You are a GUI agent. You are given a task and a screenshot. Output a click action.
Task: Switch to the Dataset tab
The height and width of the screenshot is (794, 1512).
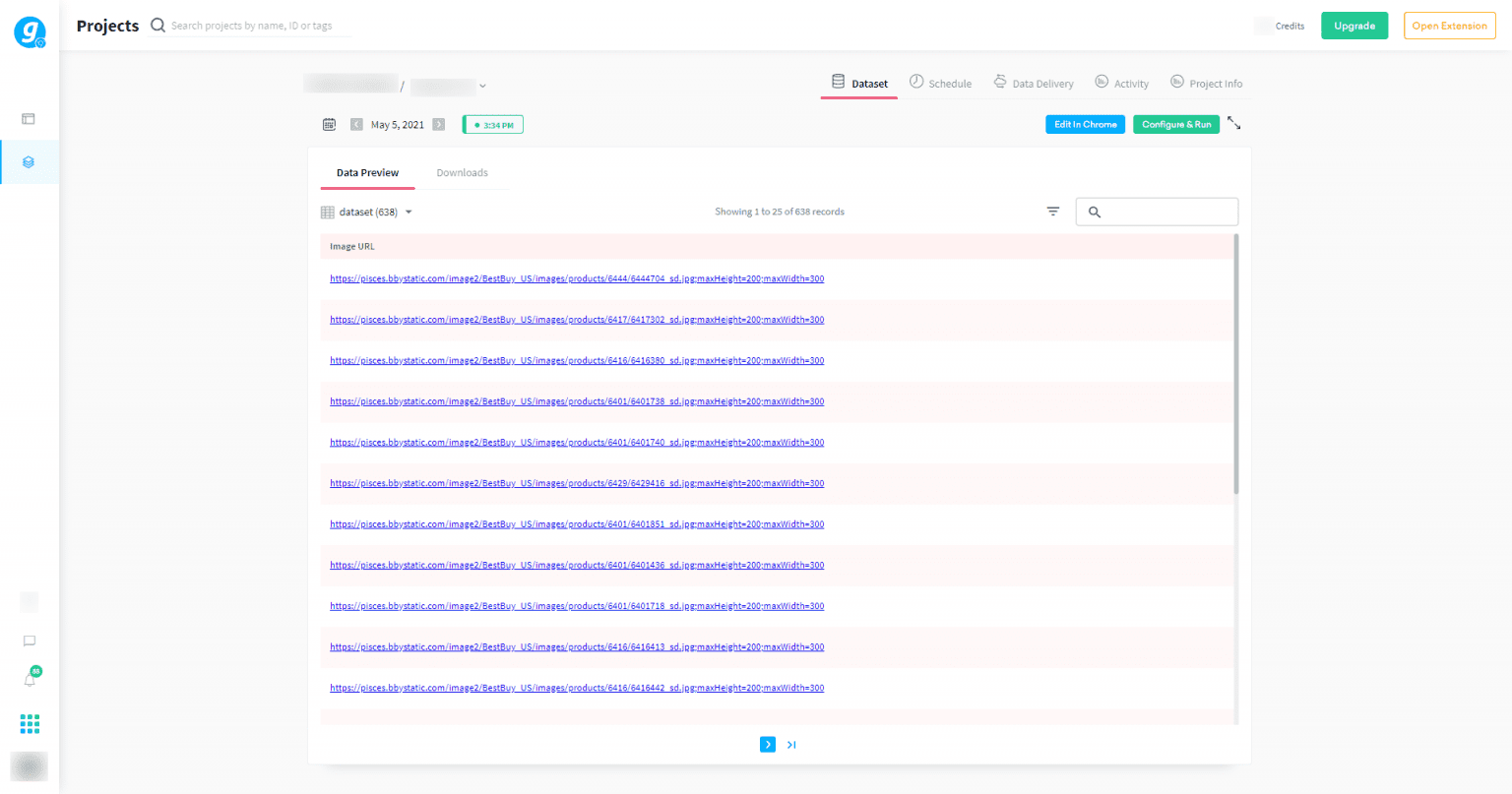click(859, 84)
